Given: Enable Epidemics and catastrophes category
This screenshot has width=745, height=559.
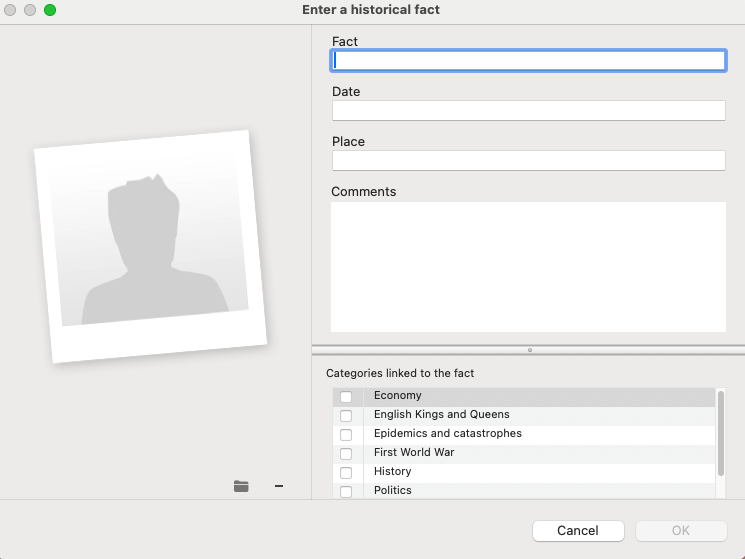Looking at the screenshot, I should (346, 435).
